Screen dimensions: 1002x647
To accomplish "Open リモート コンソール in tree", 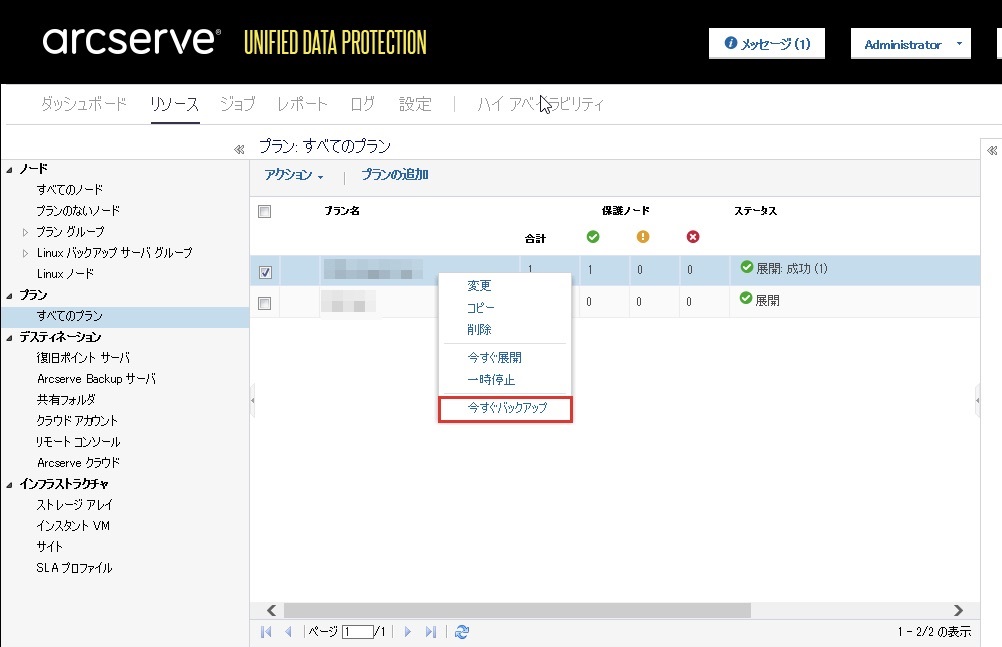I will pos(78,442).
